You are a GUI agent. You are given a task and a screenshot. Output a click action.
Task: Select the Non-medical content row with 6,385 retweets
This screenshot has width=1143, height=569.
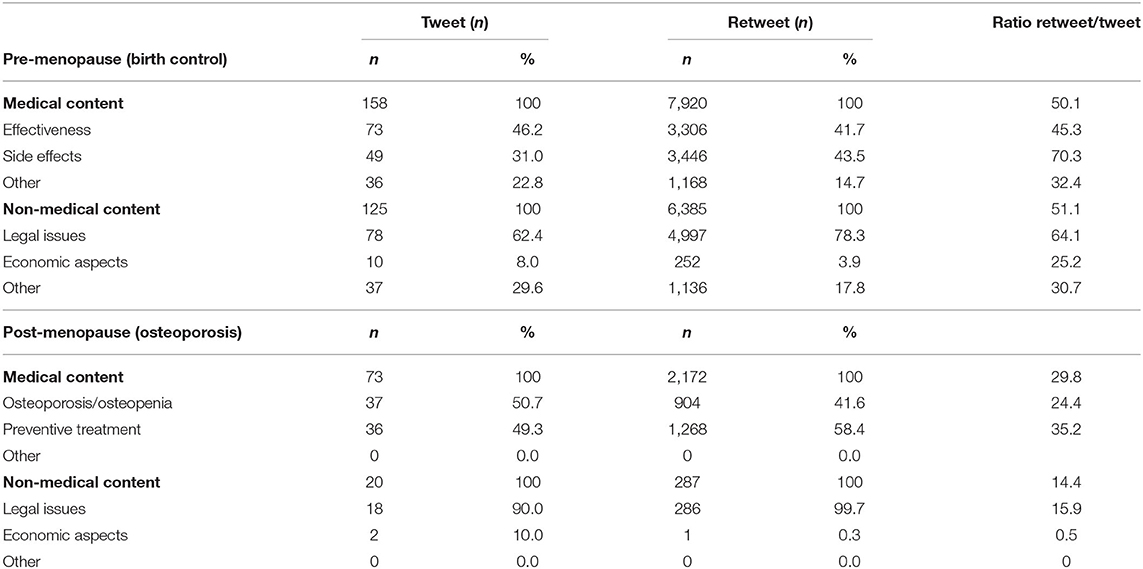(572, 209)
